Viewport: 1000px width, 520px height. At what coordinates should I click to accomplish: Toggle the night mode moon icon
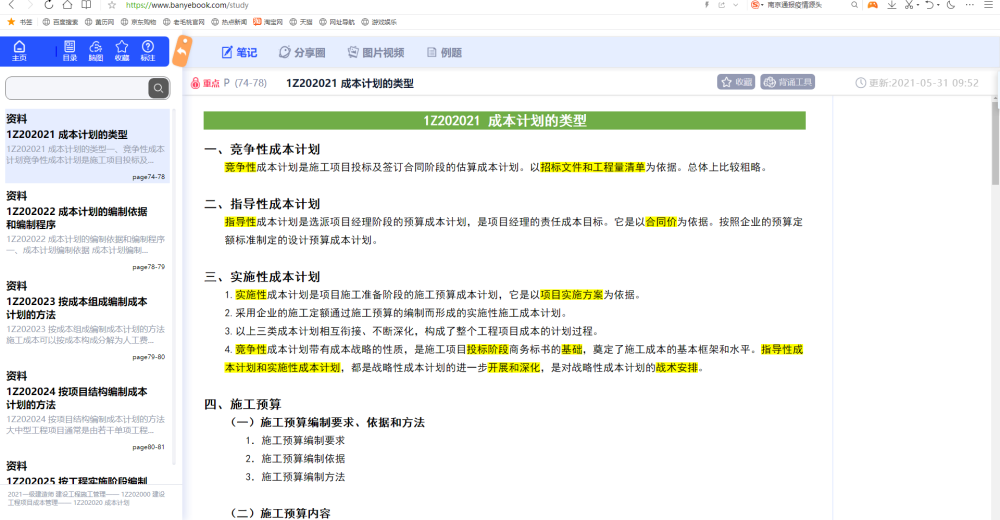click(x=951, y=4)
